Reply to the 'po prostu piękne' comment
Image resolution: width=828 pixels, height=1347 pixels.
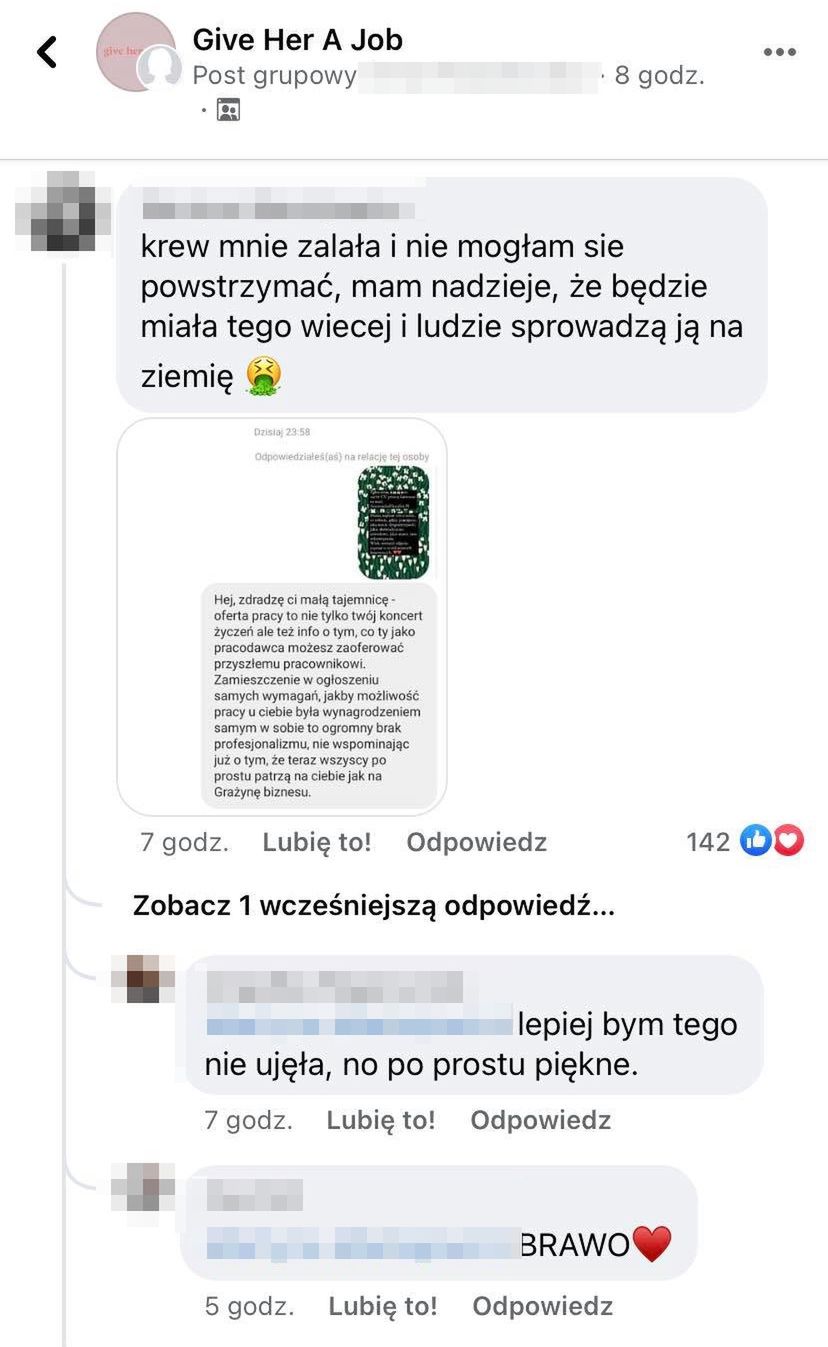click(x=541, y=1120)
